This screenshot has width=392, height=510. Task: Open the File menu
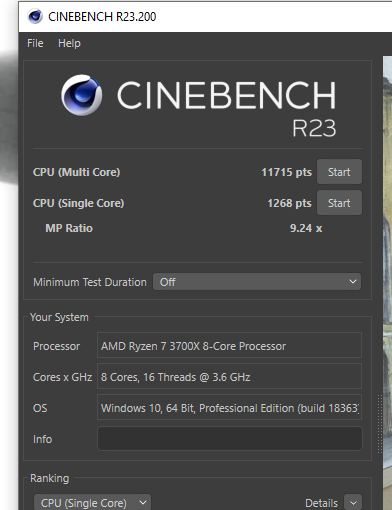[x=35, y=43]
